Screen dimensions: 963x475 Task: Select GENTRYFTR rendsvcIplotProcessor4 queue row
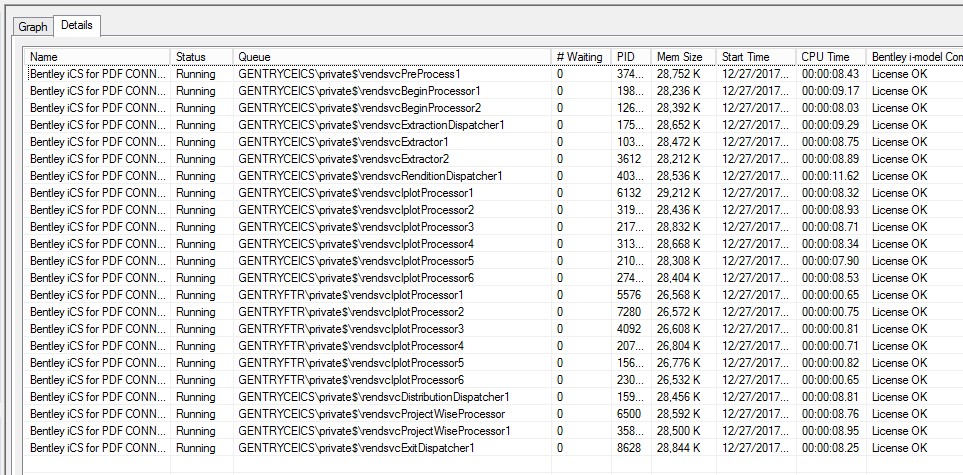point(494,346)
